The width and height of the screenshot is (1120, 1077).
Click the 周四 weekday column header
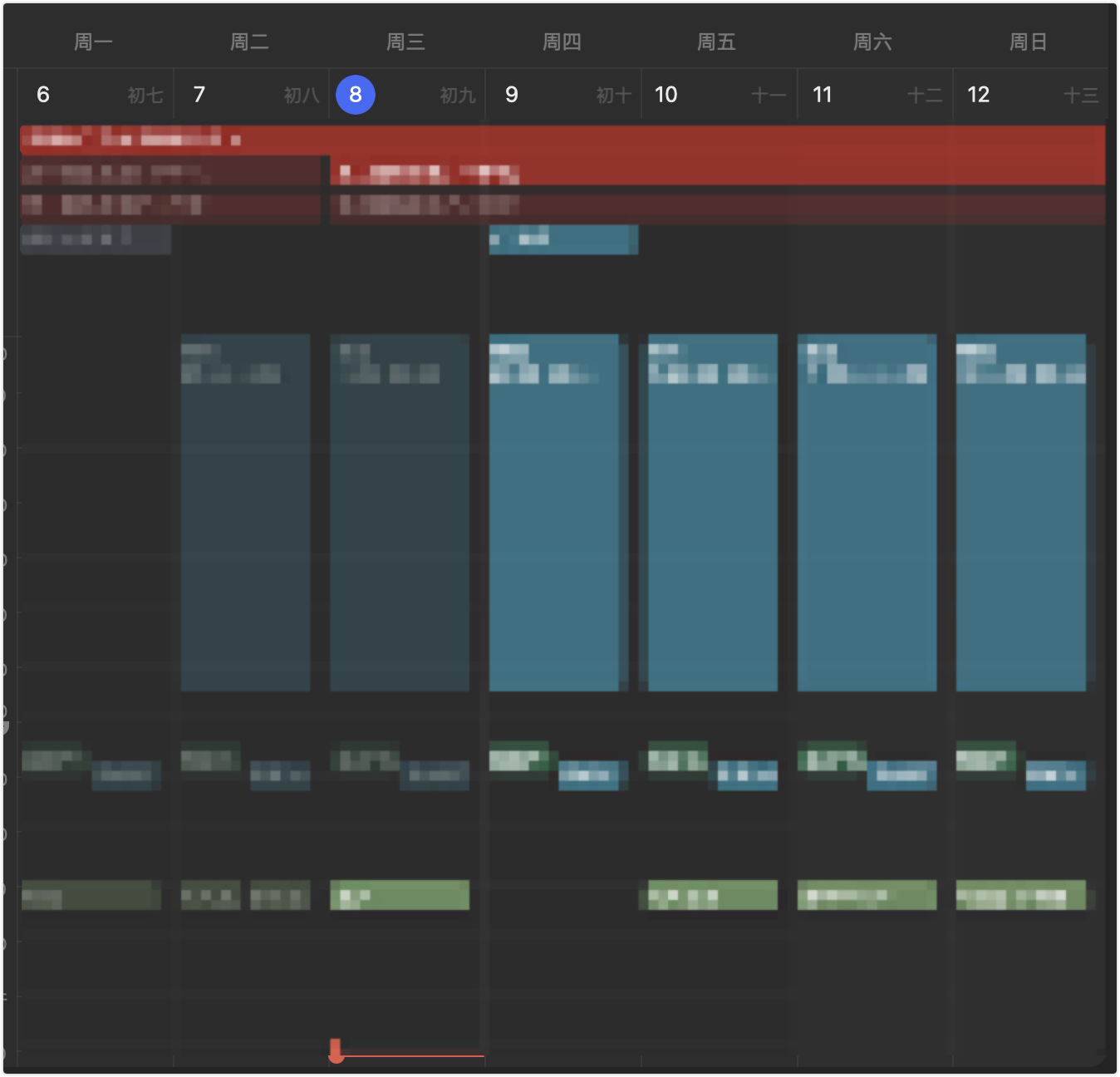[562, 42]
